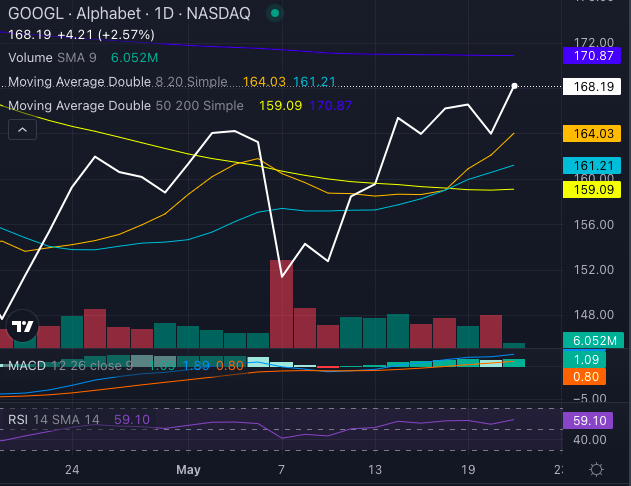The image size is (631, 486).
Task: Click the 6.052M volume axis label
Action: [x=593, y=340]
